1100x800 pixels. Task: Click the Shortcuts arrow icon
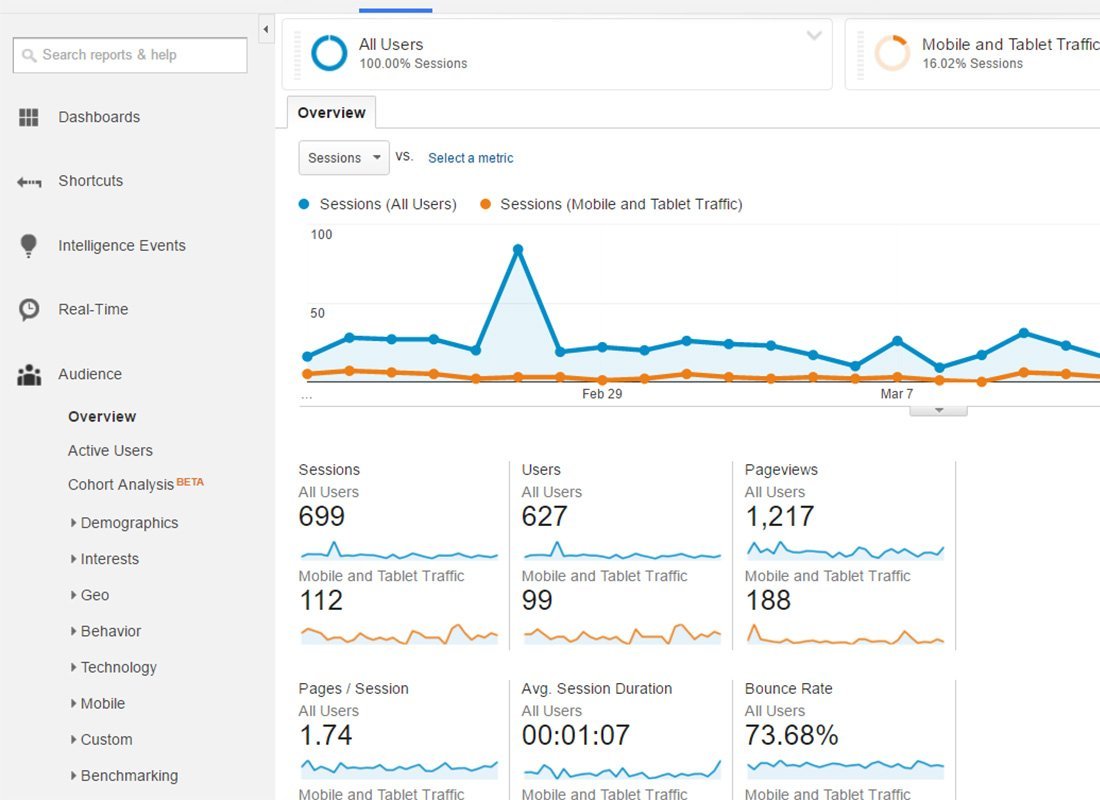coord(29,182)
